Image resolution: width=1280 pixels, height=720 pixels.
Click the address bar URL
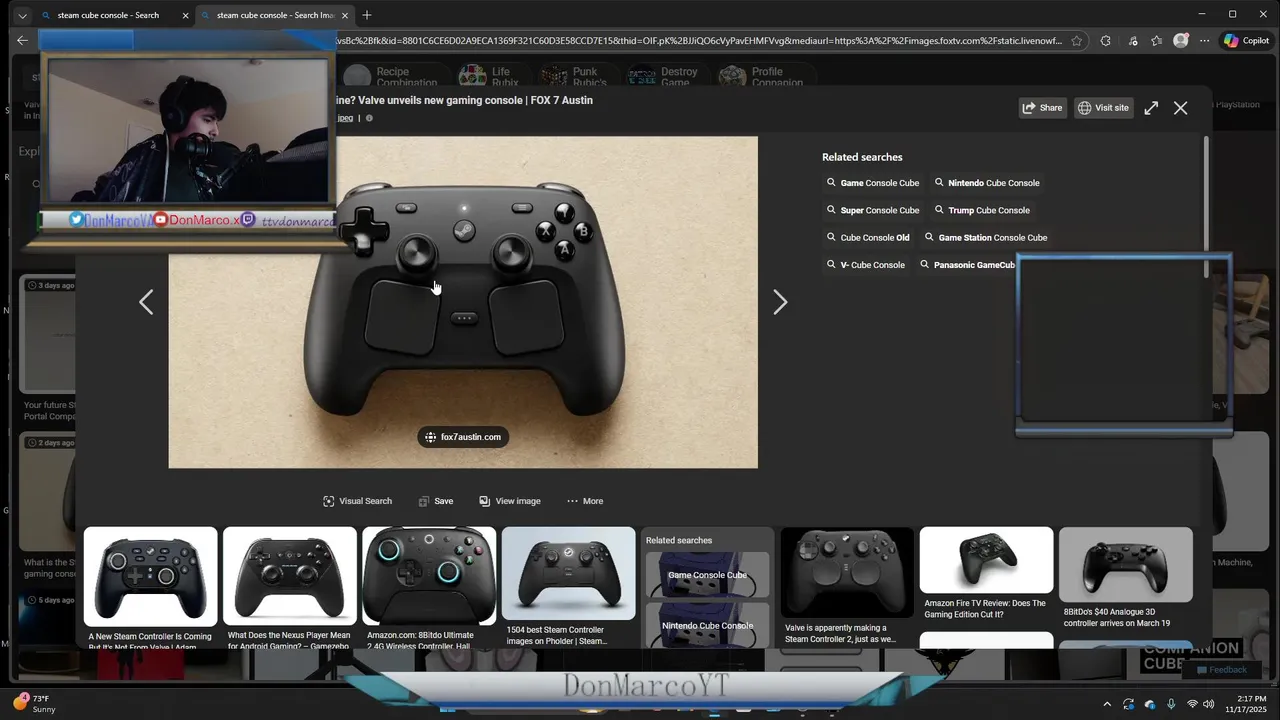[698, 41]
